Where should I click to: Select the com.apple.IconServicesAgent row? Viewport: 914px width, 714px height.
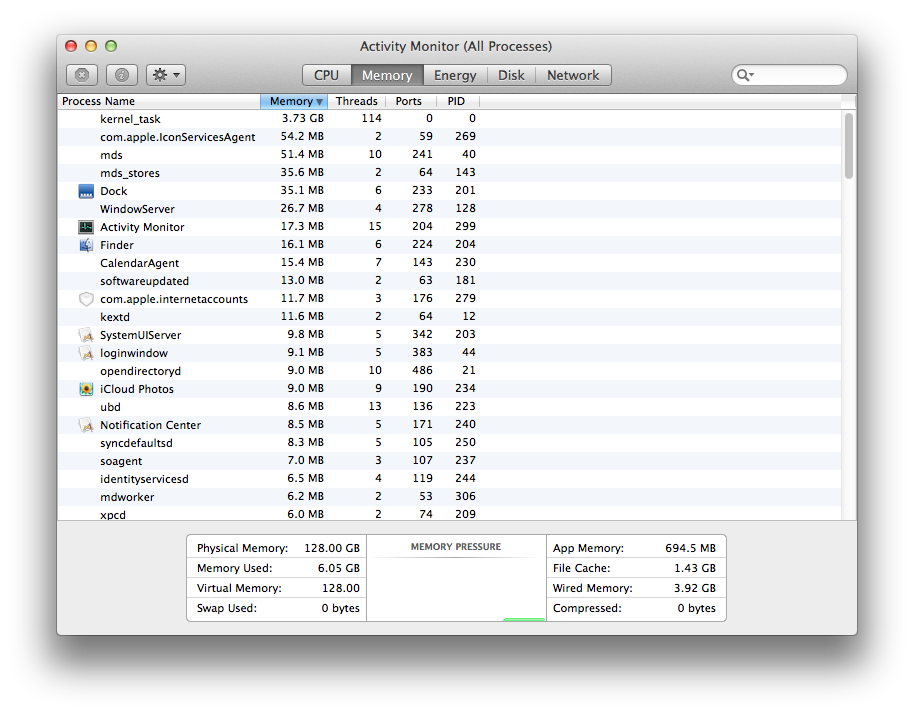pyautogui.click(x=449, y=137)
